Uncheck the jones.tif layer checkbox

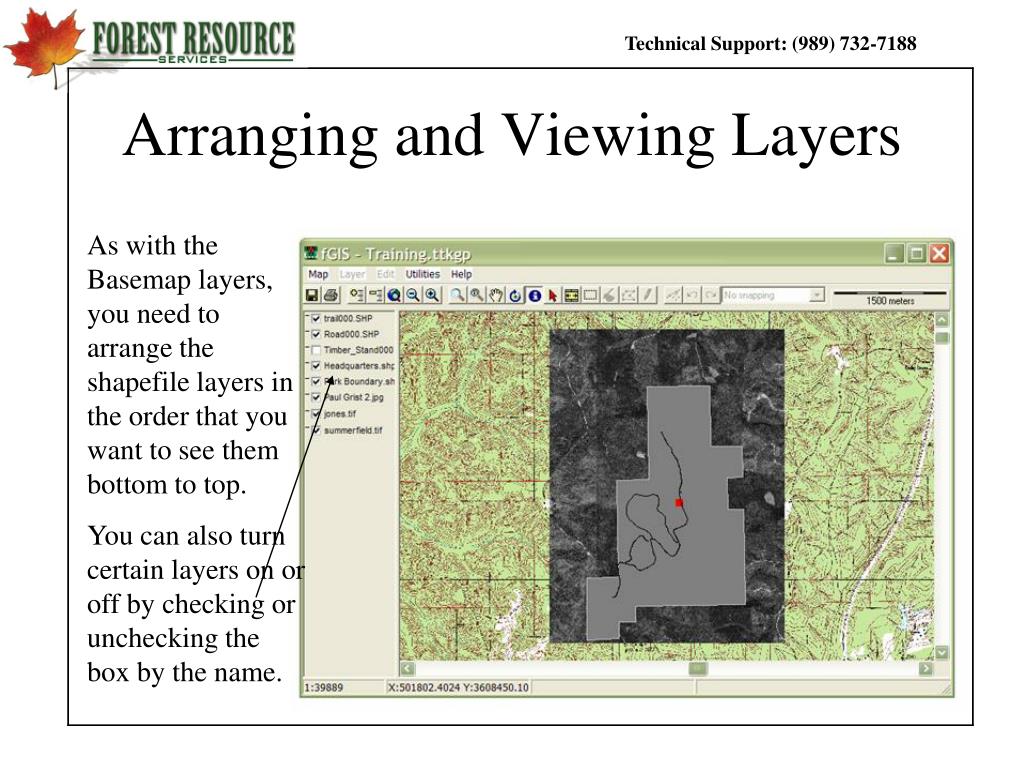(x=316, y=414)
